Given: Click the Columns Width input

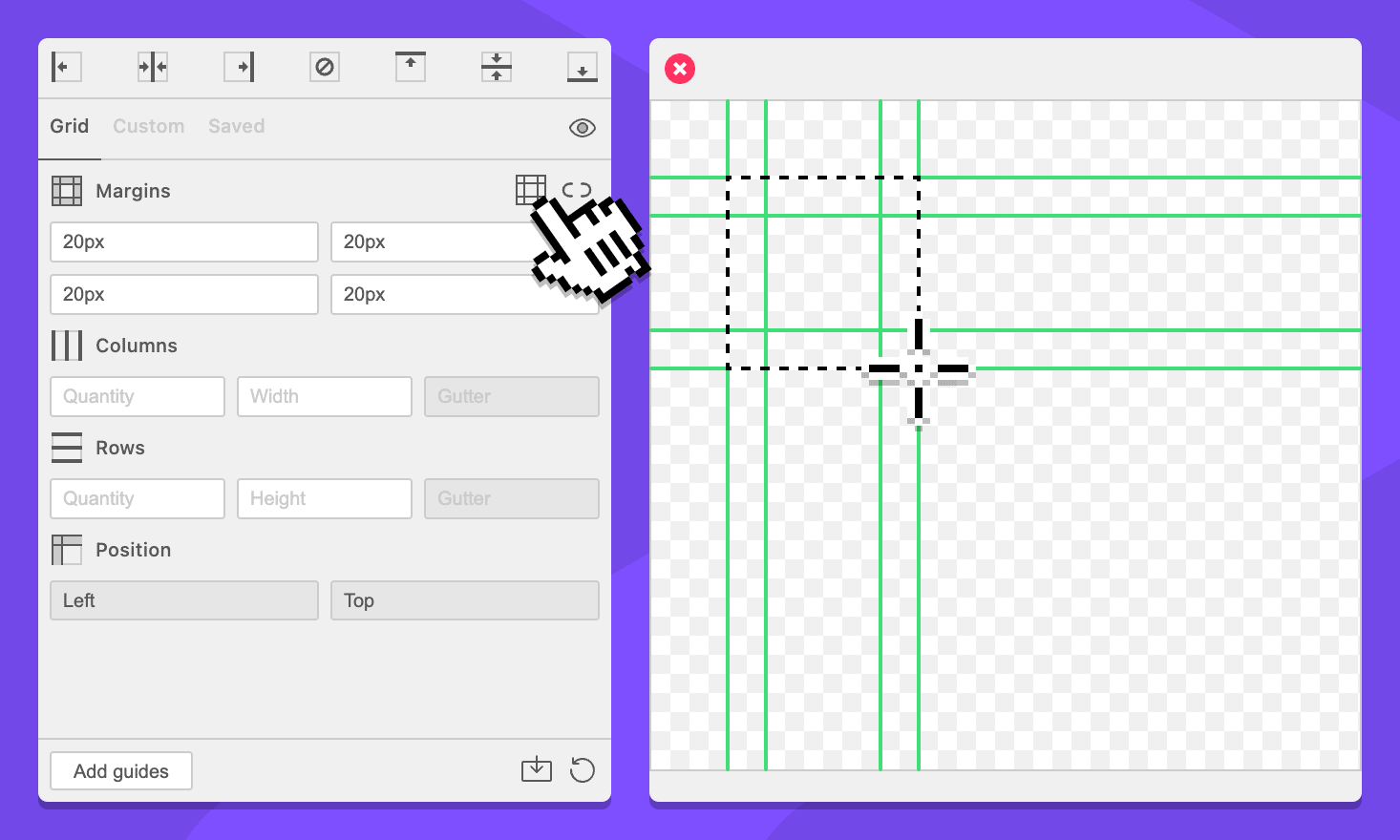Looking at the screenshot, I should (x=325, y=396).
